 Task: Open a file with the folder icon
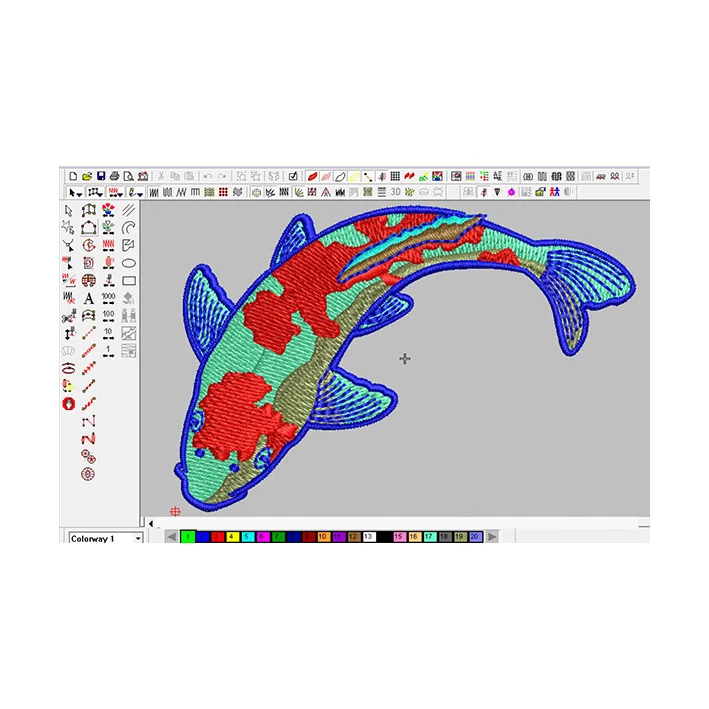coord(87,176)
